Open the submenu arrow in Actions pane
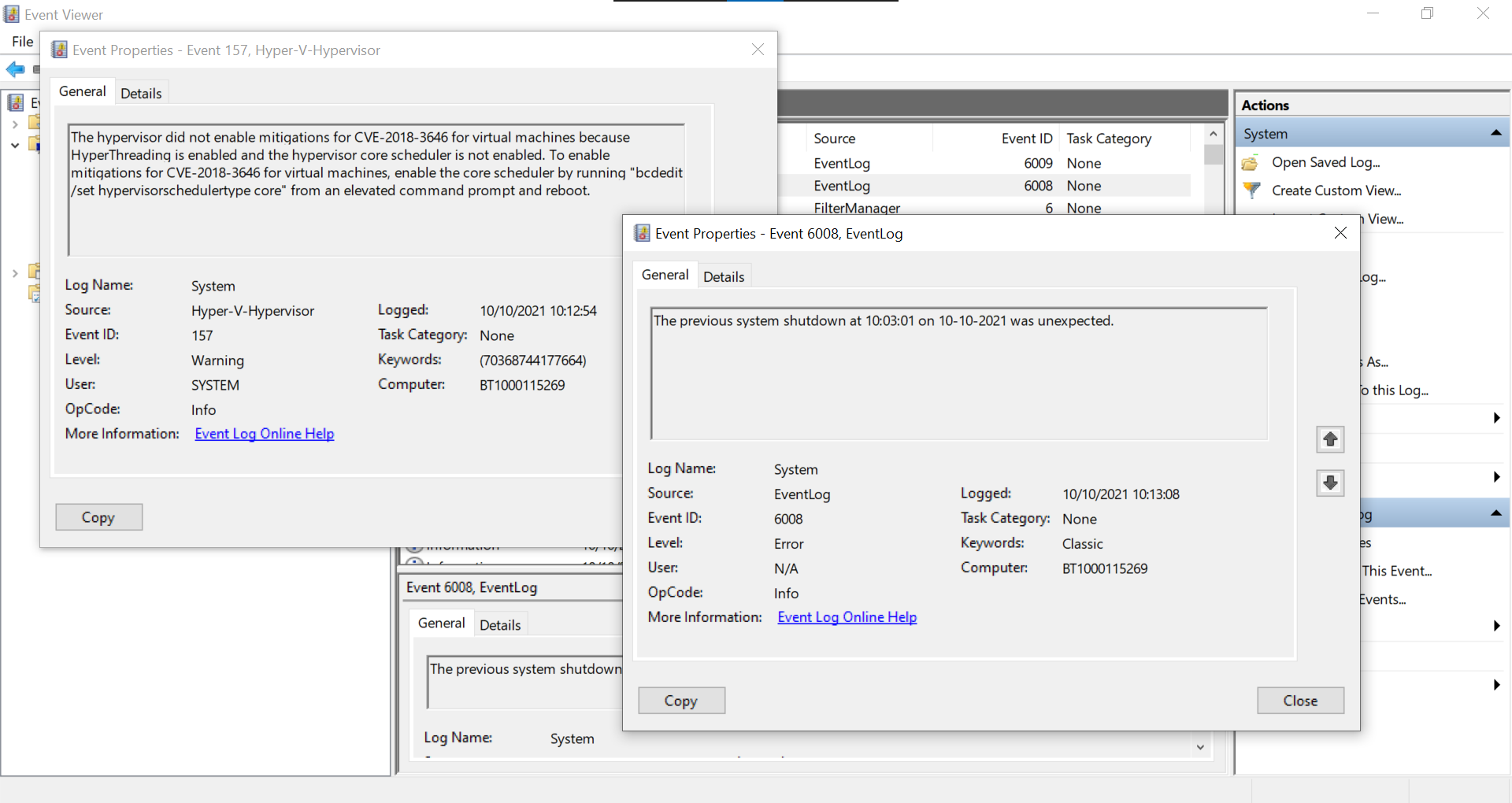This screenshot has height=803, width=1512. (x=1496, y=418)
